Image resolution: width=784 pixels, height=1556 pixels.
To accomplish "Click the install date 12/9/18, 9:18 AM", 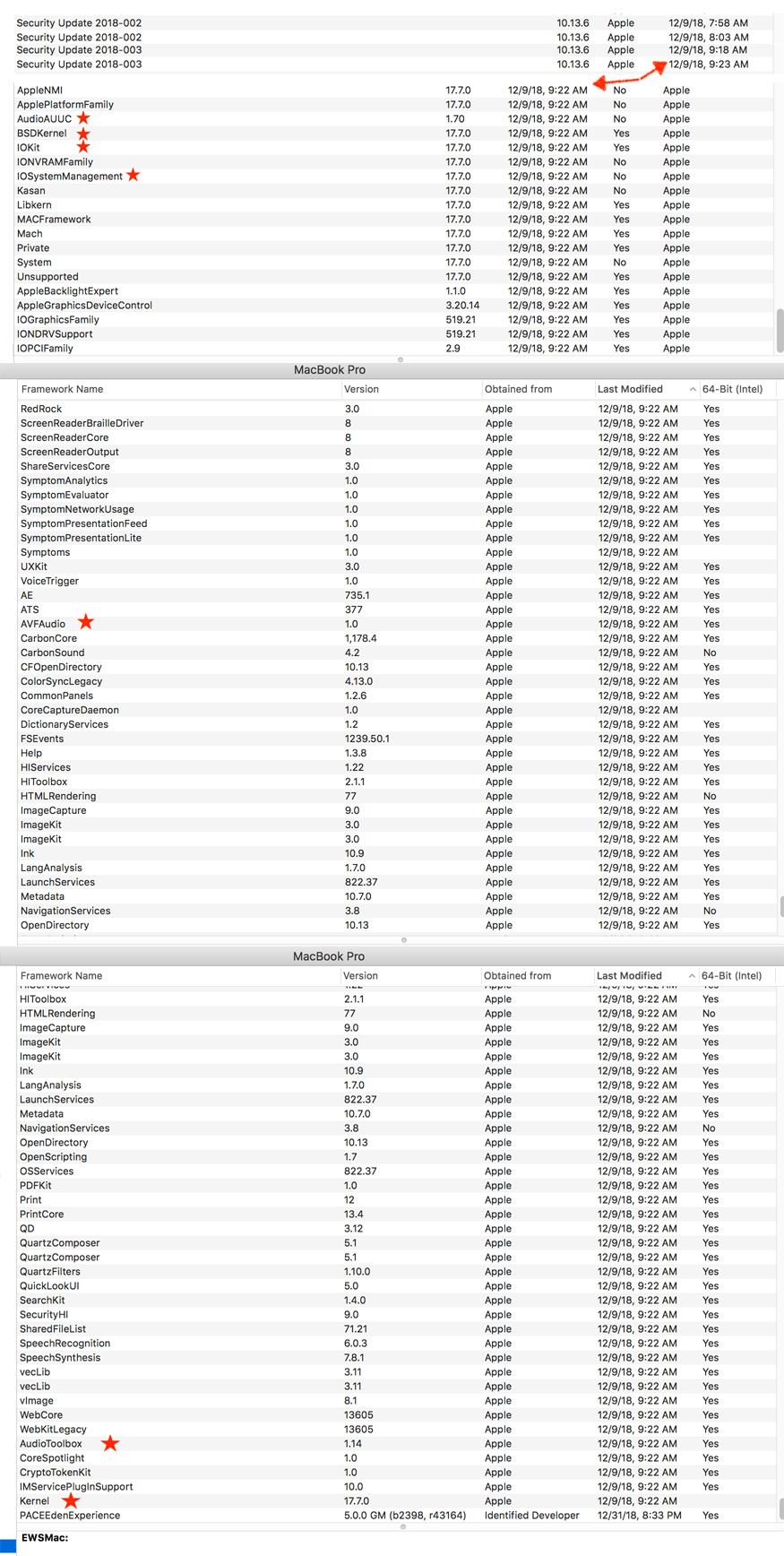I will 708,49.
